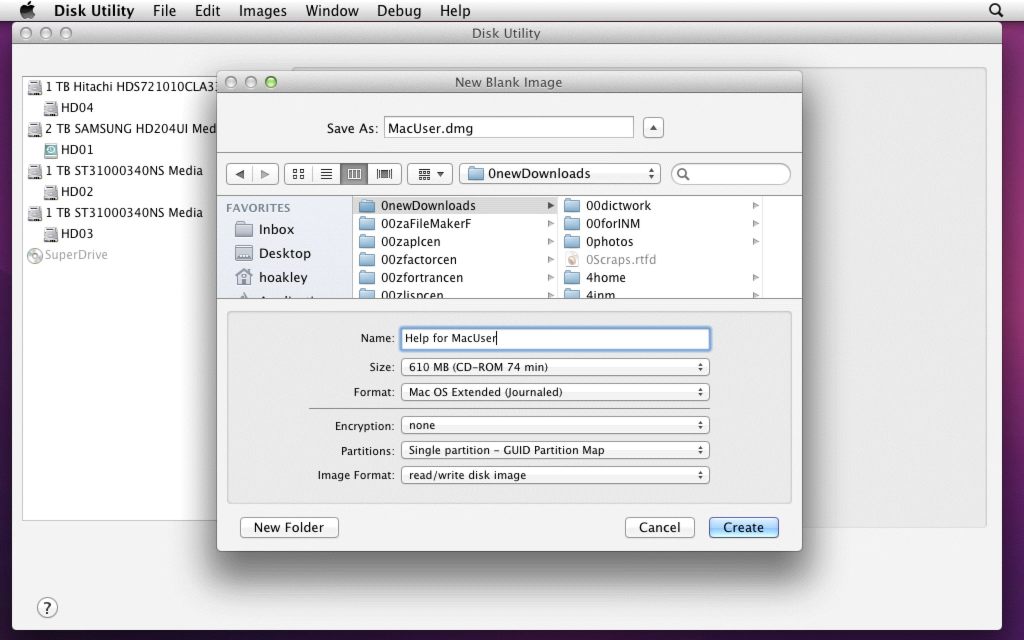Select 2 TB SAMSUNG disk in Disk Utility
This screenshot has height=640, width=1024.
(121, 129)
